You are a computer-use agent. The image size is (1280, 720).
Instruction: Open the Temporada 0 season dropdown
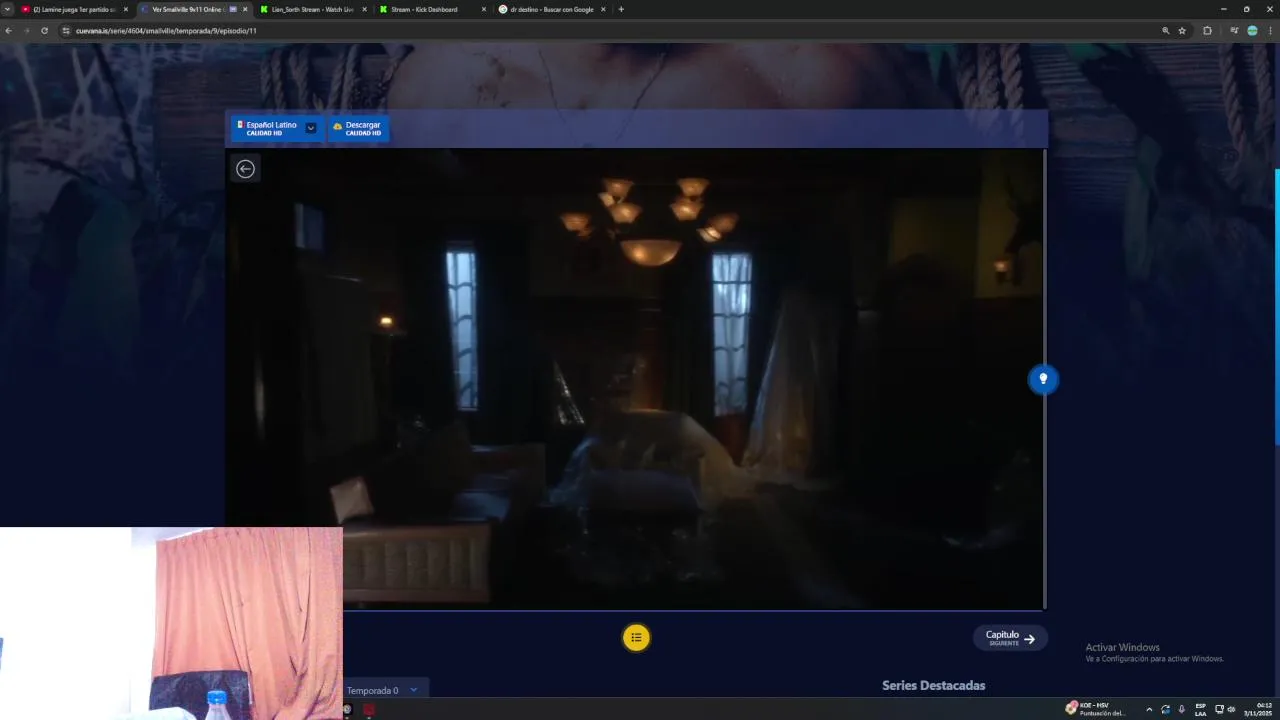385,690
